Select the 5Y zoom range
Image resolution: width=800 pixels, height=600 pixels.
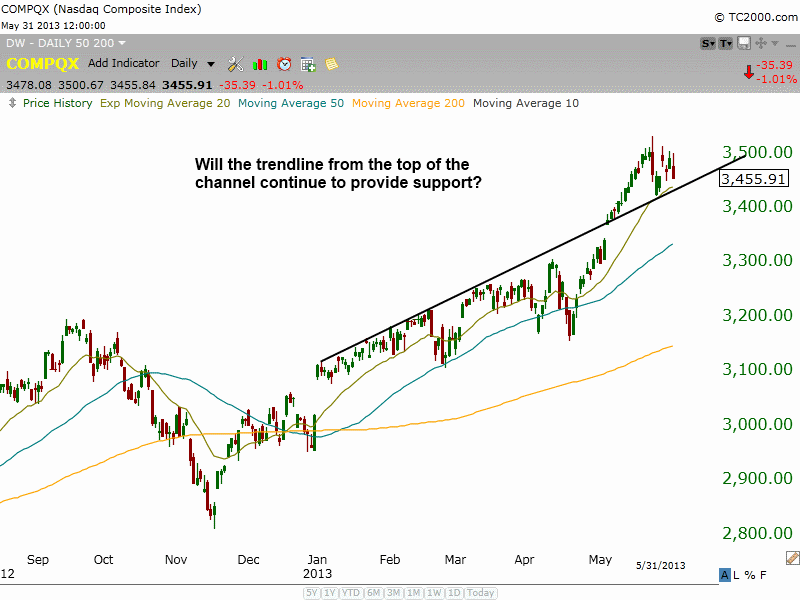310,592
